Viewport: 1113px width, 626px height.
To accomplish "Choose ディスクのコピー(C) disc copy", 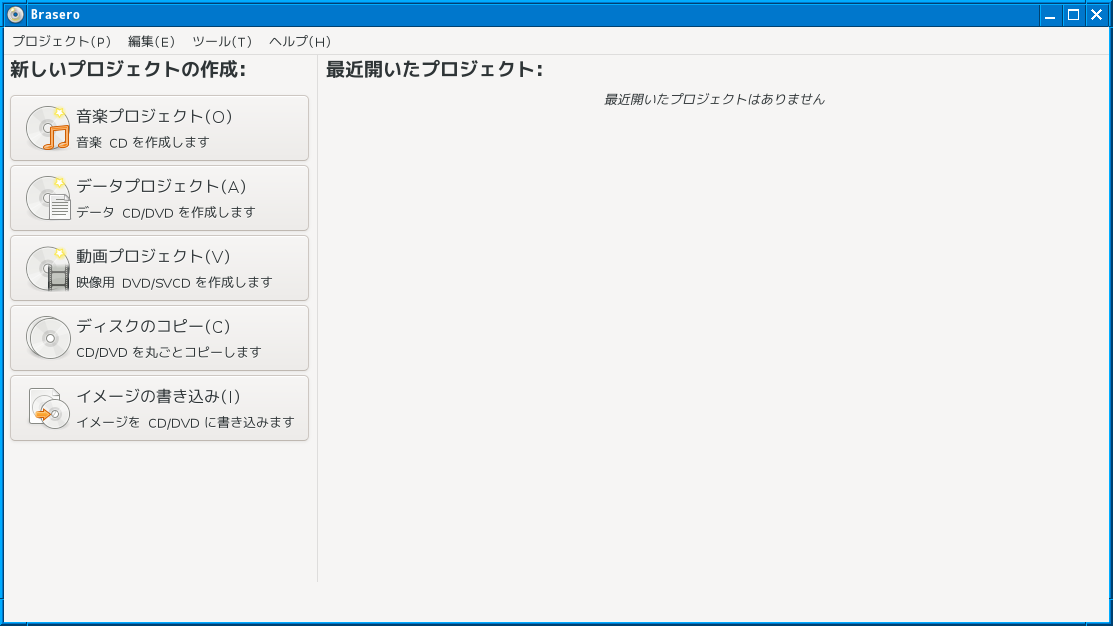I will click(x=160, y=338).
